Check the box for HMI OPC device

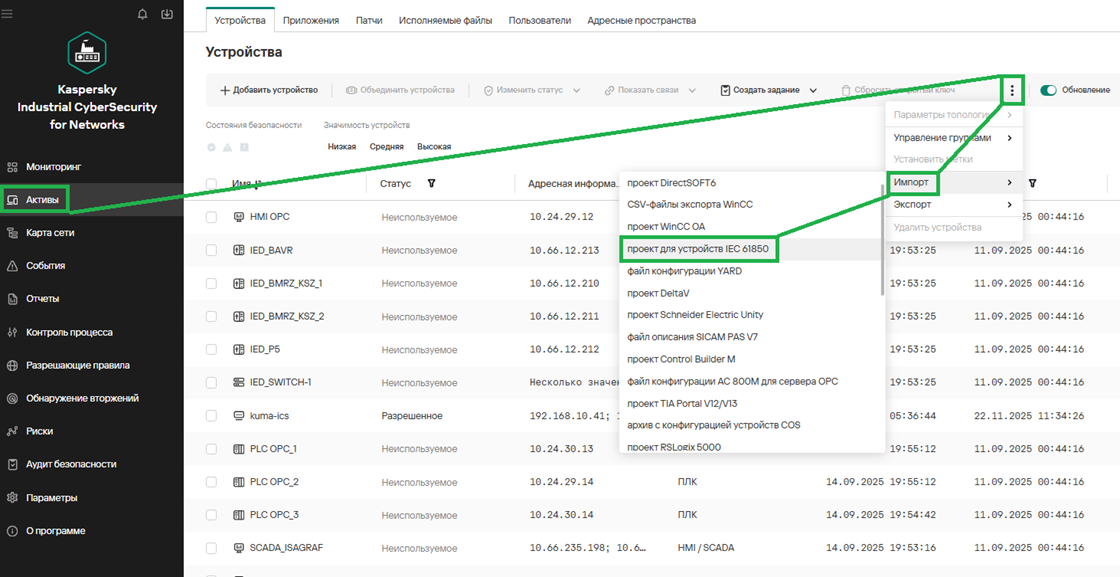click(x=211, y=217)
